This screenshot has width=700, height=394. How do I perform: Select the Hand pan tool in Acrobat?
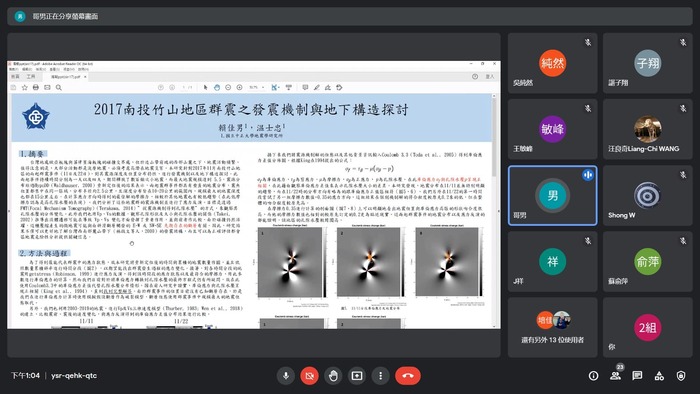[217, 87]
